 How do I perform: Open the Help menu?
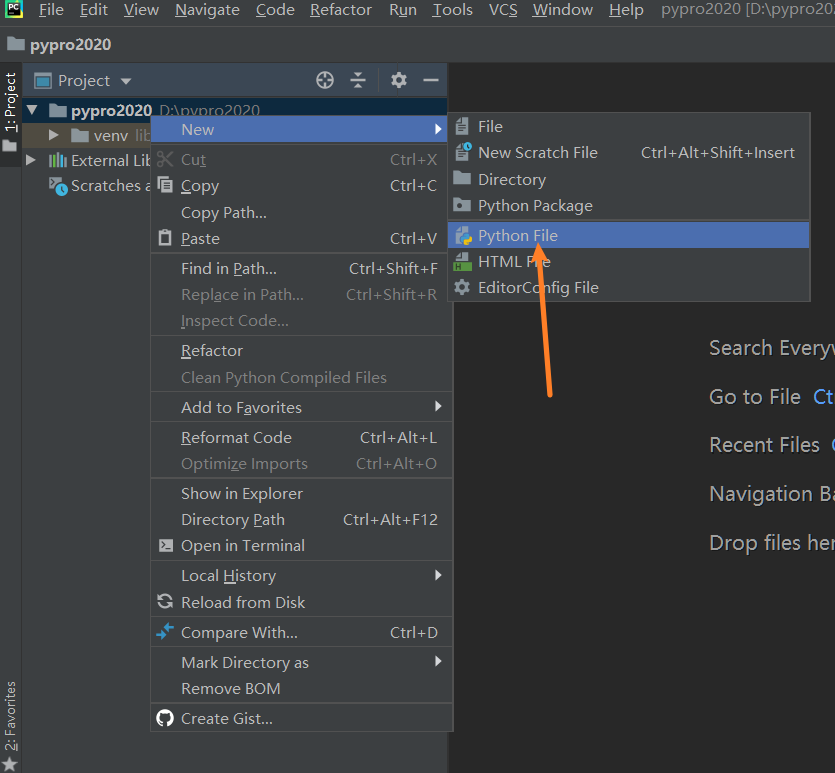[626, 10]
